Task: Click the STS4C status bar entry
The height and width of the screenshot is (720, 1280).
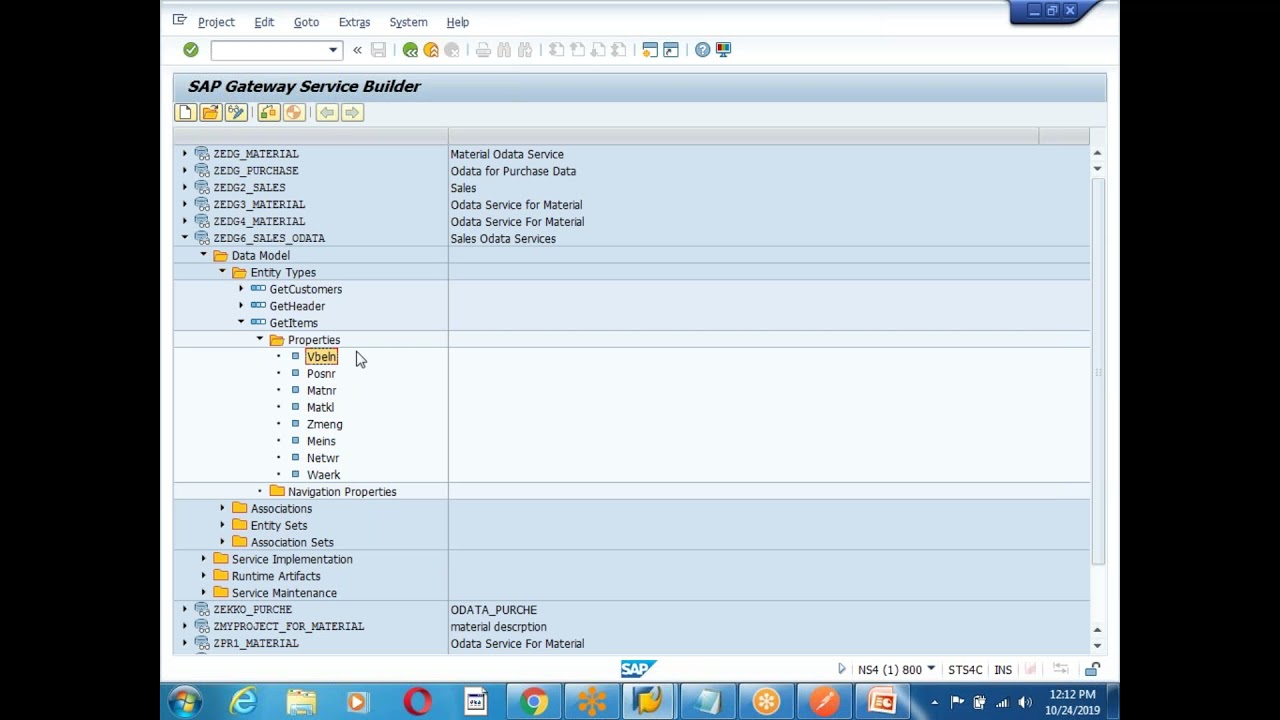Action: pyautogui.click(x=965, y=670)
